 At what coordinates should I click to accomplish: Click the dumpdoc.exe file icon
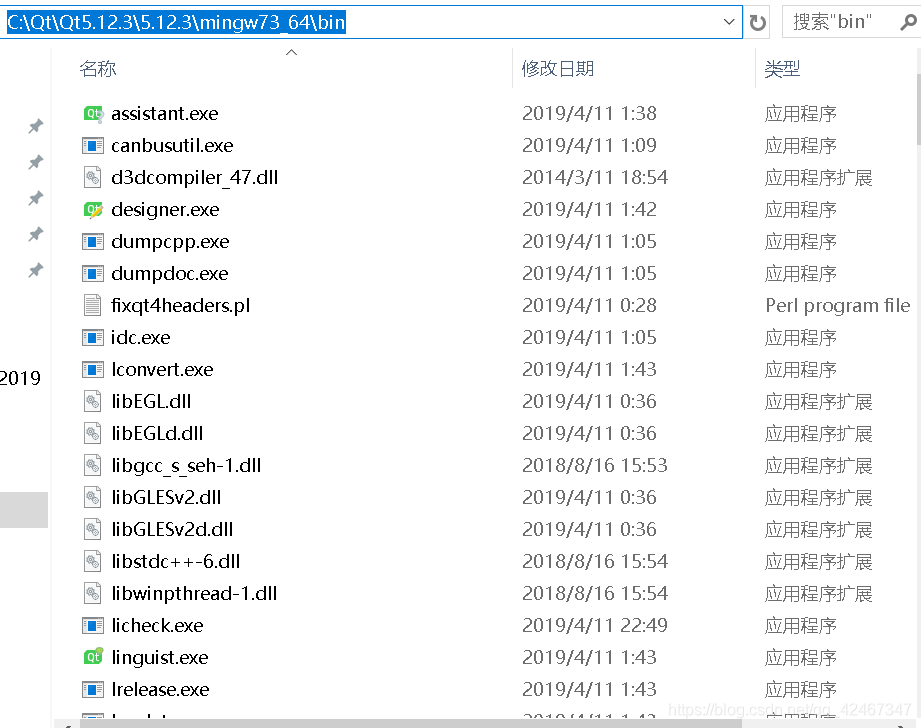click(x=93, y=273)
